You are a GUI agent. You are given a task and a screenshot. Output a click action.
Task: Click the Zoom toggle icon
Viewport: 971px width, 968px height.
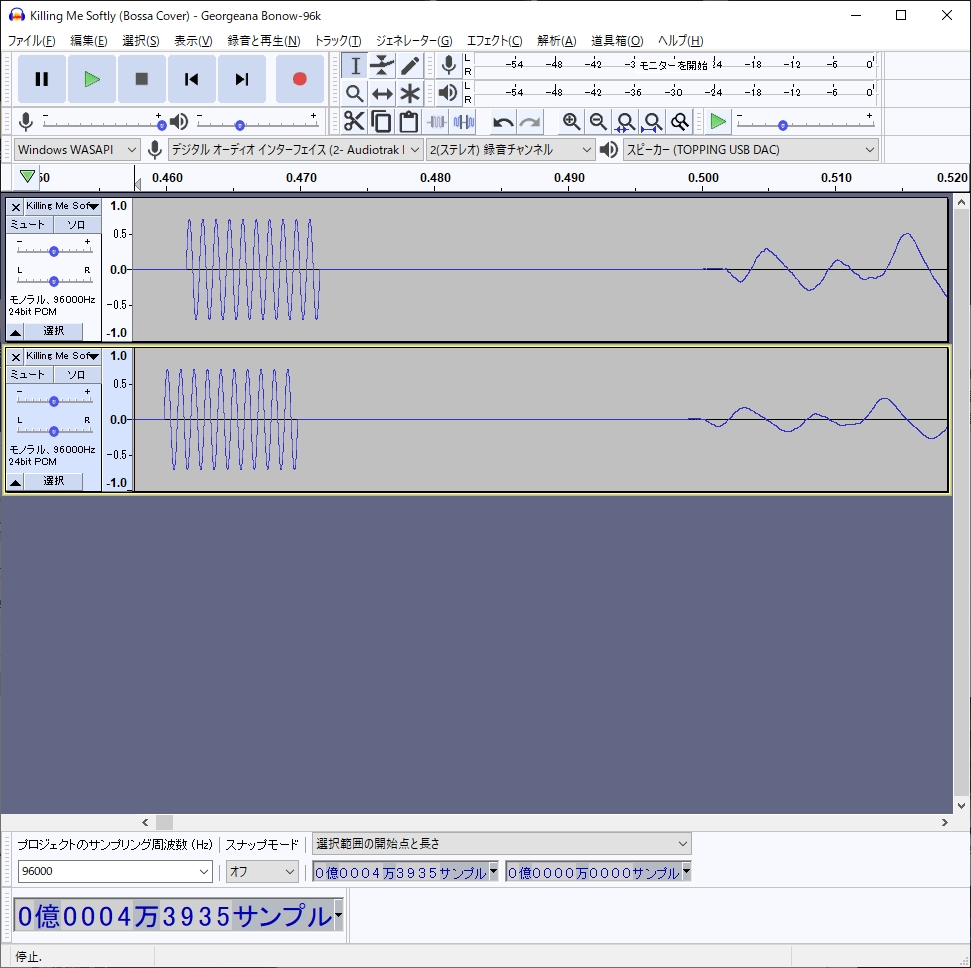680,121
